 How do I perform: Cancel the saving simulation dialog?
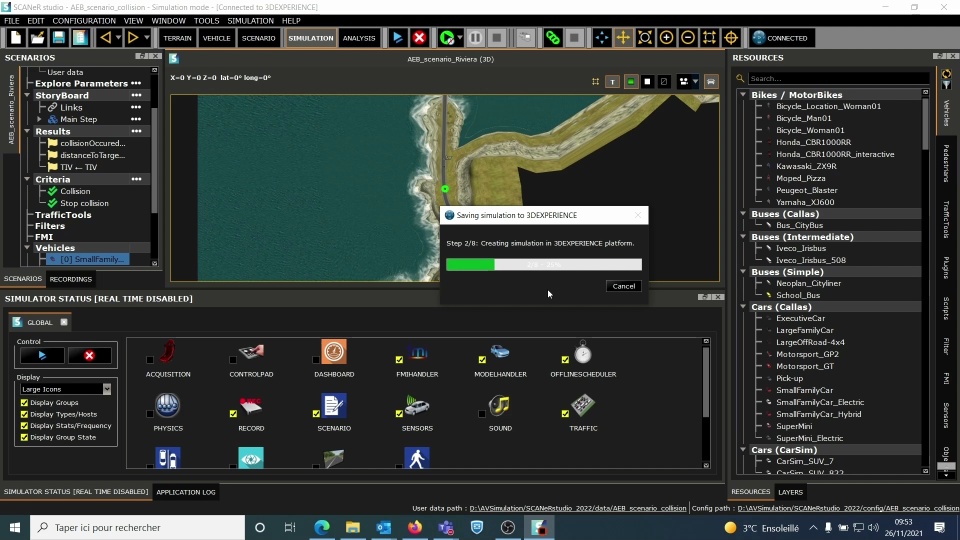623,286
